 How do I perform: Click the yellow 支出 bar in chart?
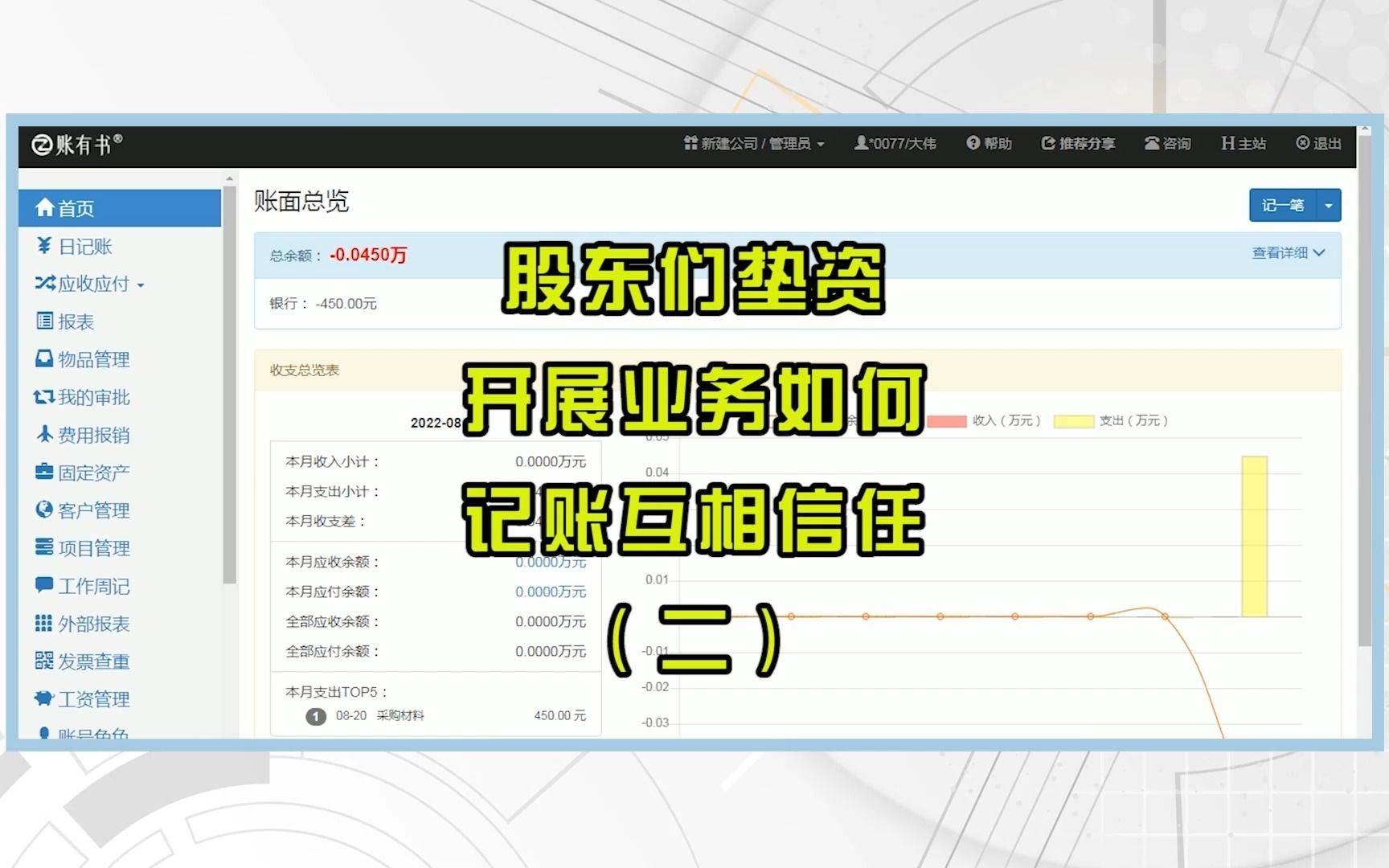tap(1255, 536)
